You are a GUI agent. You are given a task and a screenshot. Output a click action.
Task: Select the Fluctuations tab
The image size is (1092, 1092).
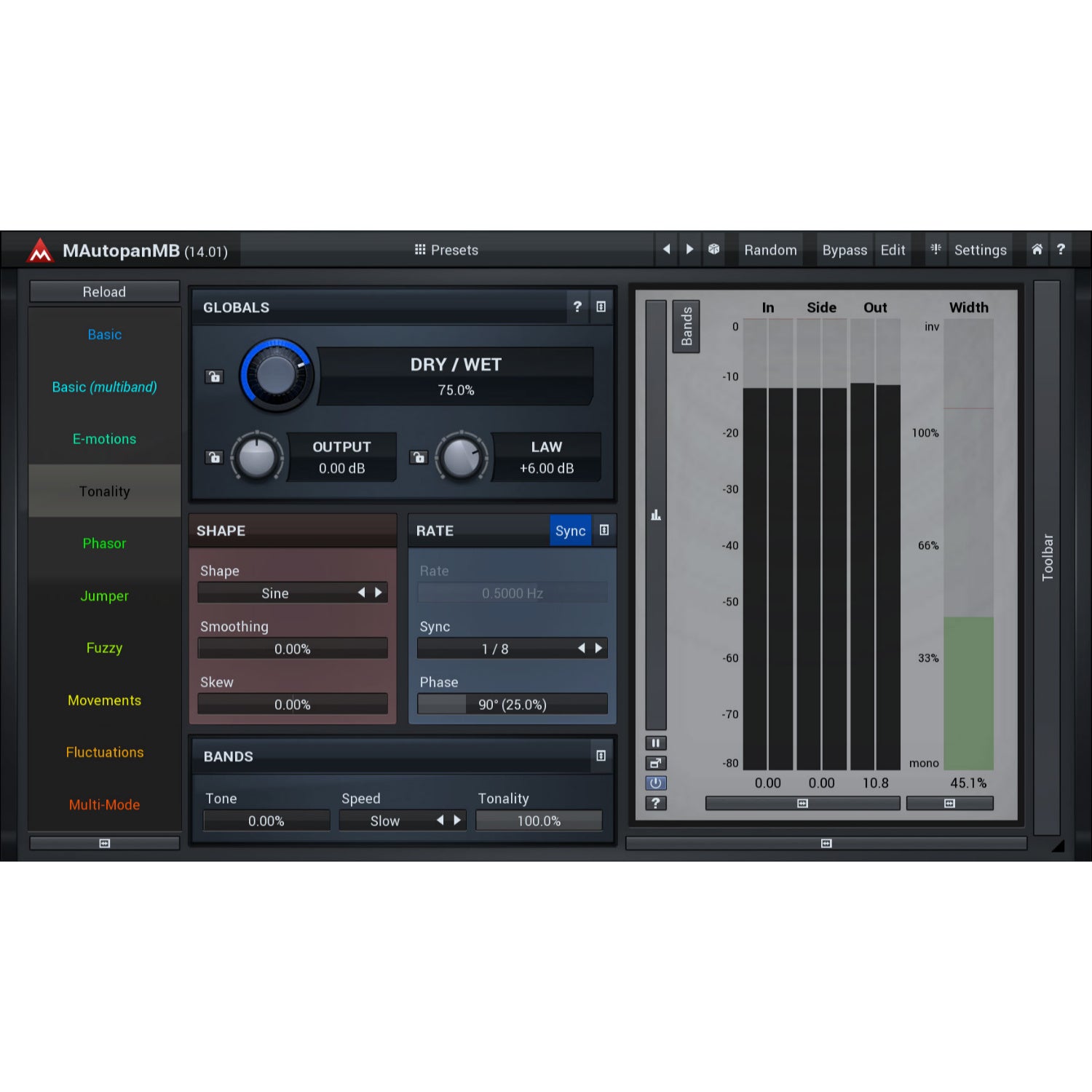click(105, 752)
